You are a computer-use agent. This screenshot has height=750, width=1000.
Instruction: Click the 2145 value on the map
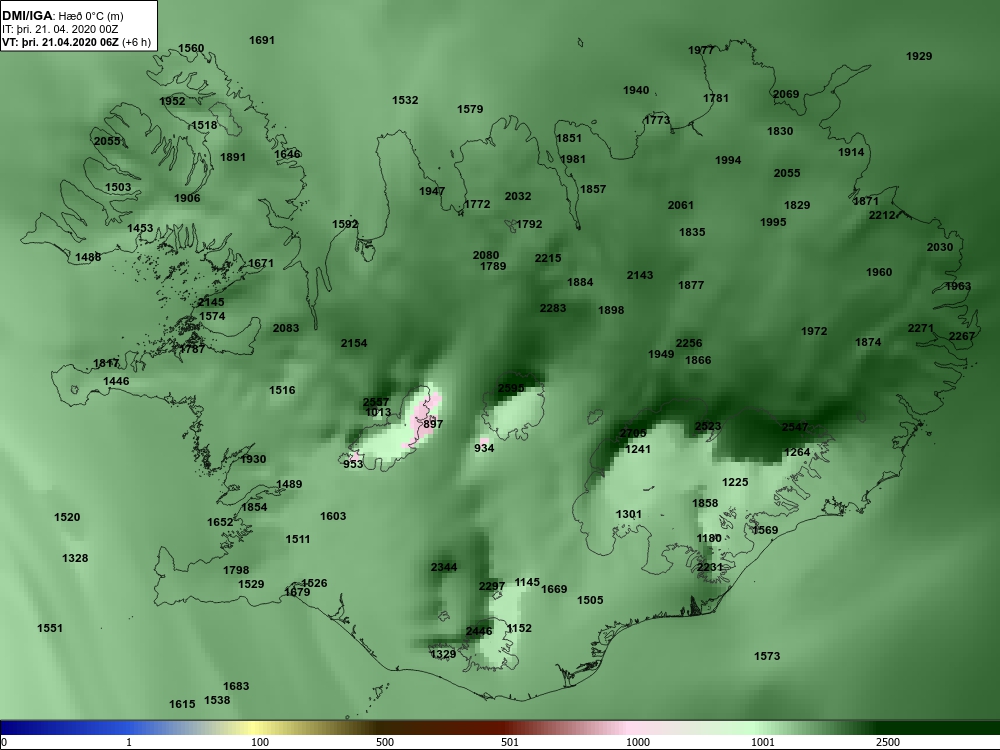coord(211,302)
